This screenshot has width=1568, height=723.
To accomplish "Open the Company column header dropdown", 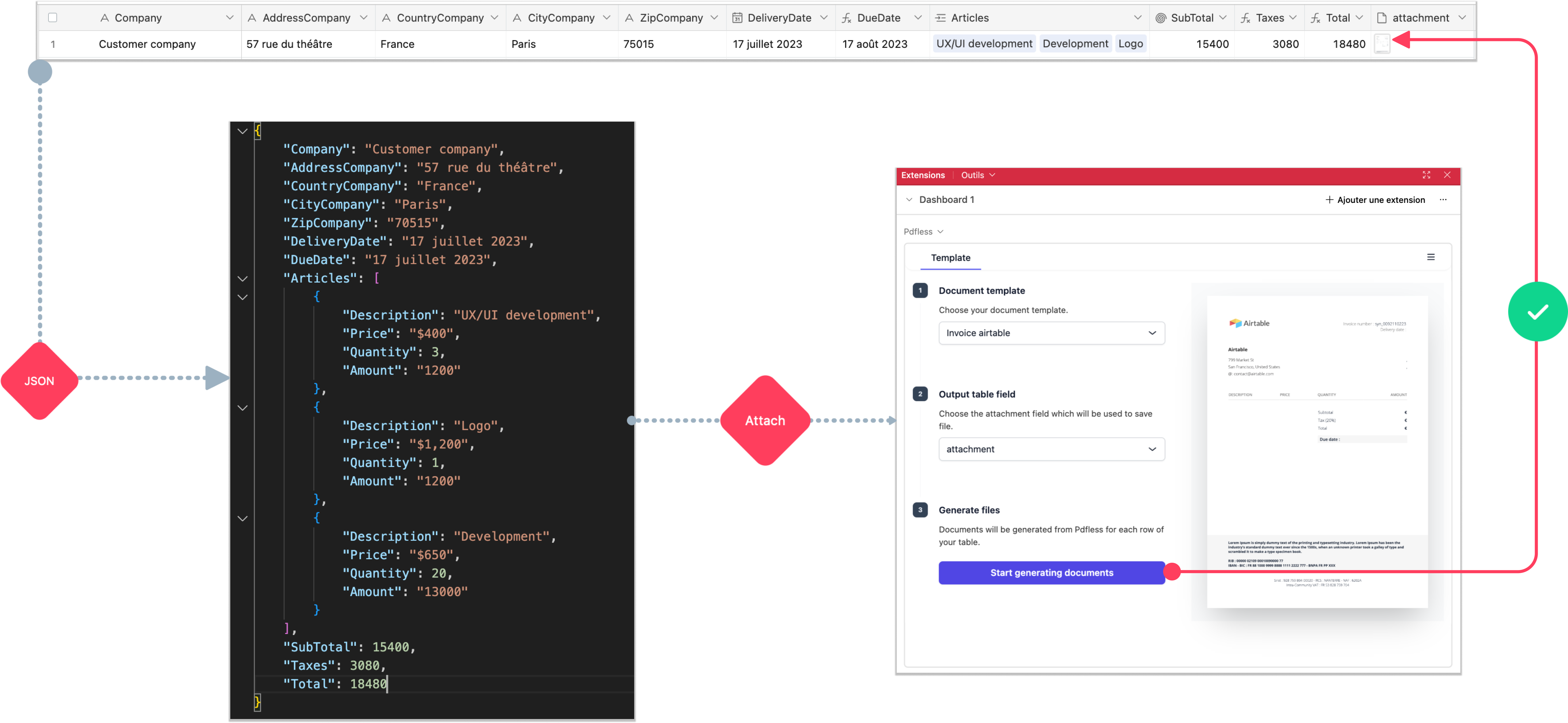I will click(229, 18).
